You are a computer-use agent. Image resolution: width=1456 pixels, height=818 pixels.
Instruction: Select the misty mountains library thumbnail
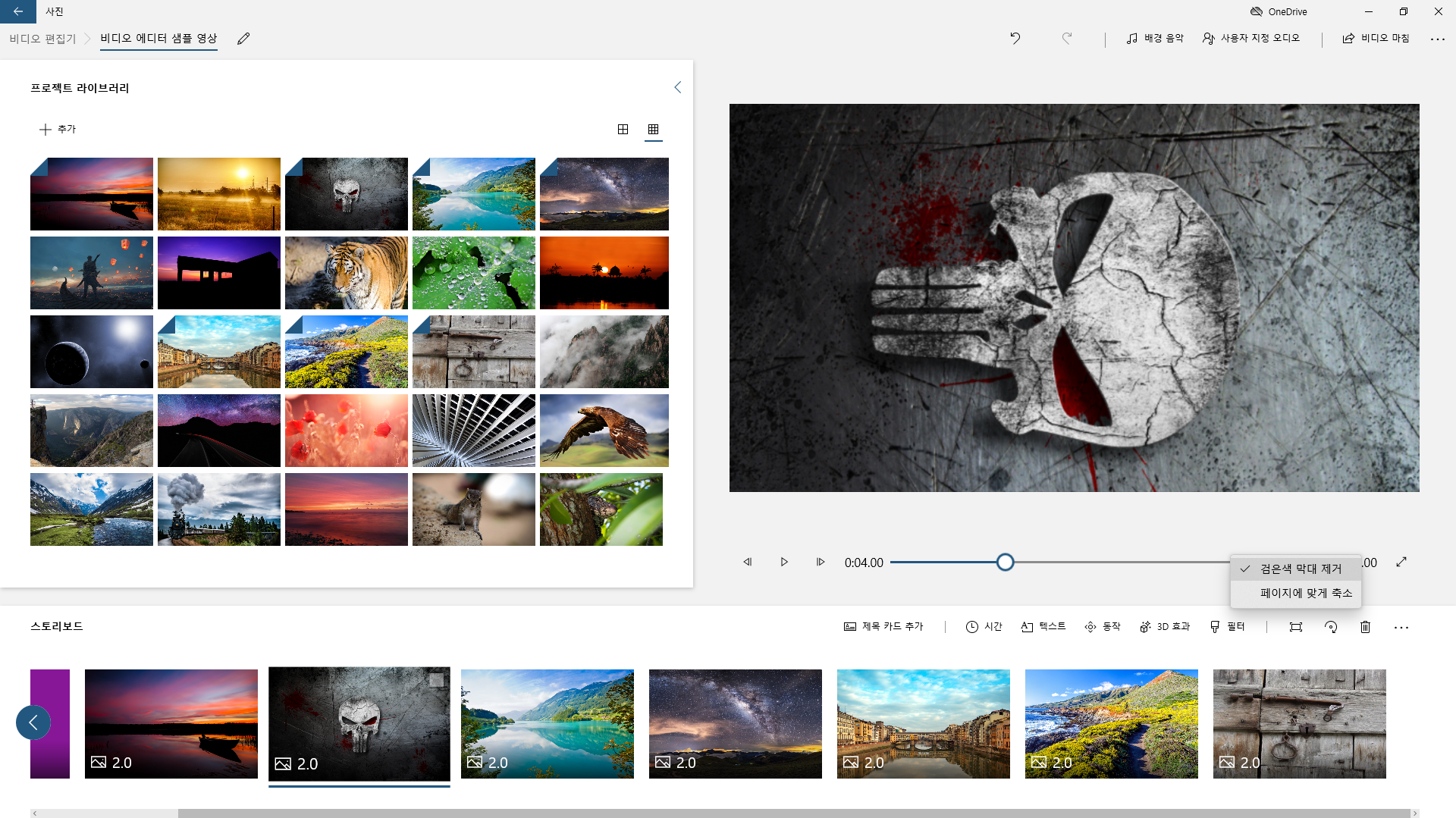click(x=604, y=352)
